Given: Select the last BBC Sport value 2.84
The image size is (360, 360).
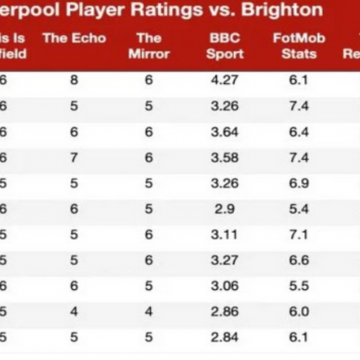Looking at the screenshot, I should click(x=225, y=337).
